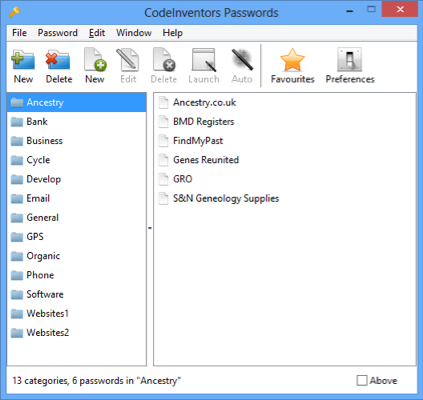Select the Edit password pencil icon
The width and height of the screenshot is (423, 400).
(x=128, y=60)
